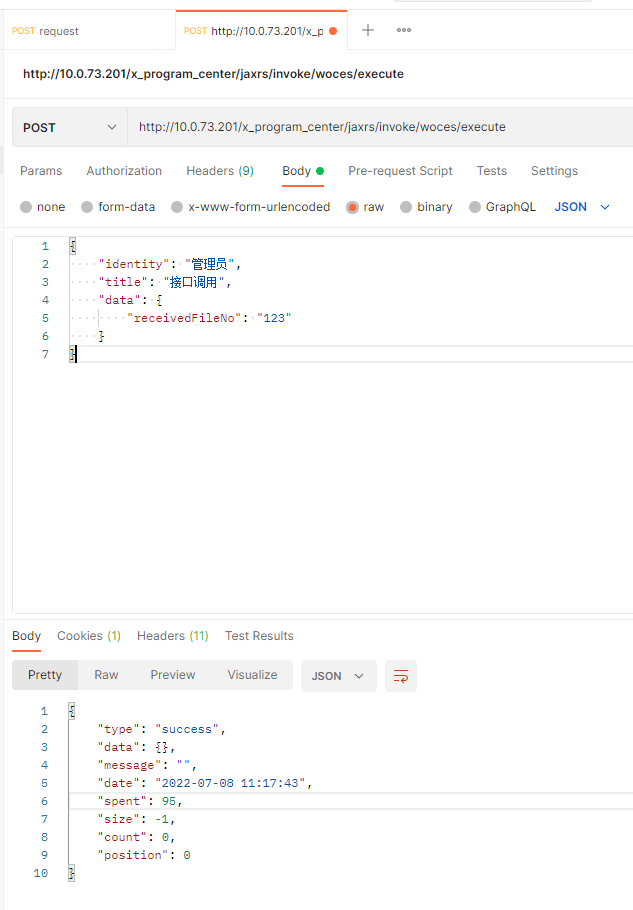
Task: Open the three-dots tab options menu
Action: [404, 30]
